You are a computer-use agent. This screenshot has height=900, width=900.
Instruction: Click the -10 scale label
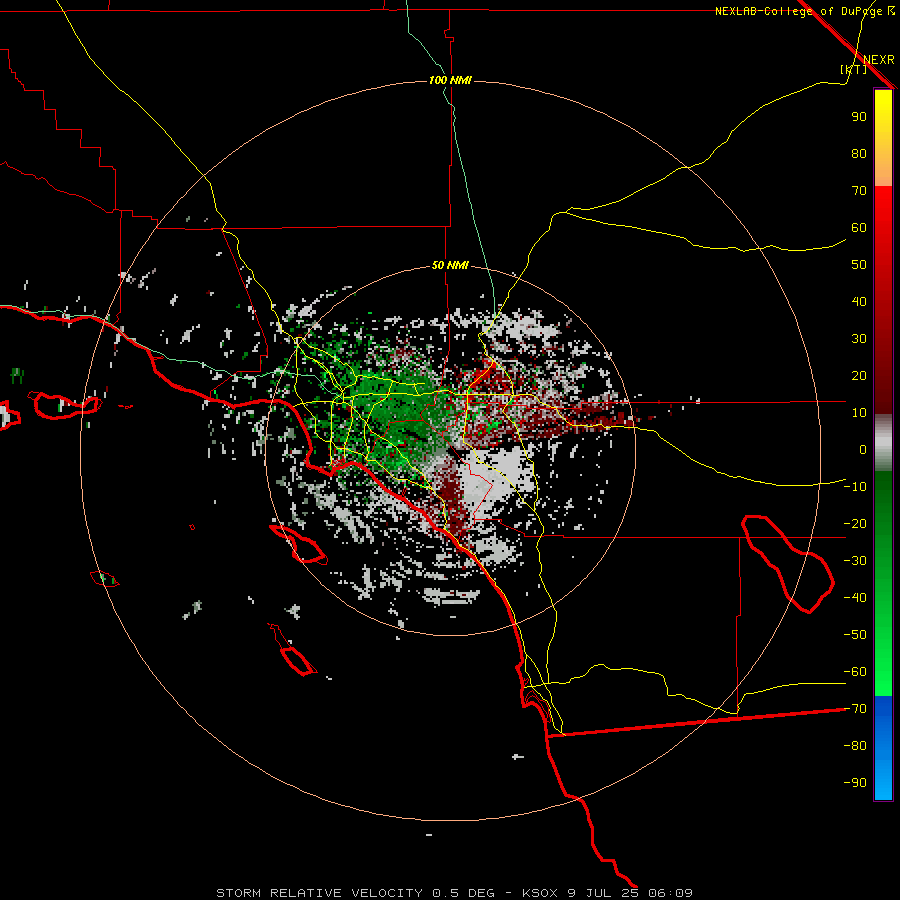tap(855, 487)
